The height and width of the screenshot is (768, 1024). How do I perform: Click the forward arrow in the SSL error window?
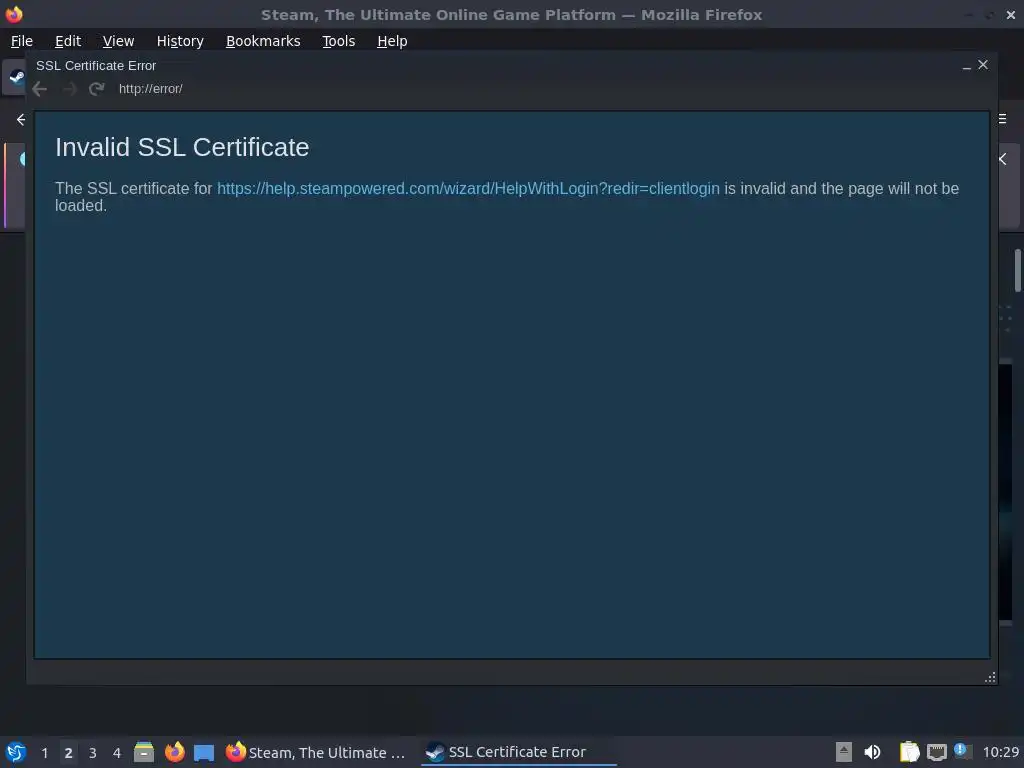click(x=69, y=89)
